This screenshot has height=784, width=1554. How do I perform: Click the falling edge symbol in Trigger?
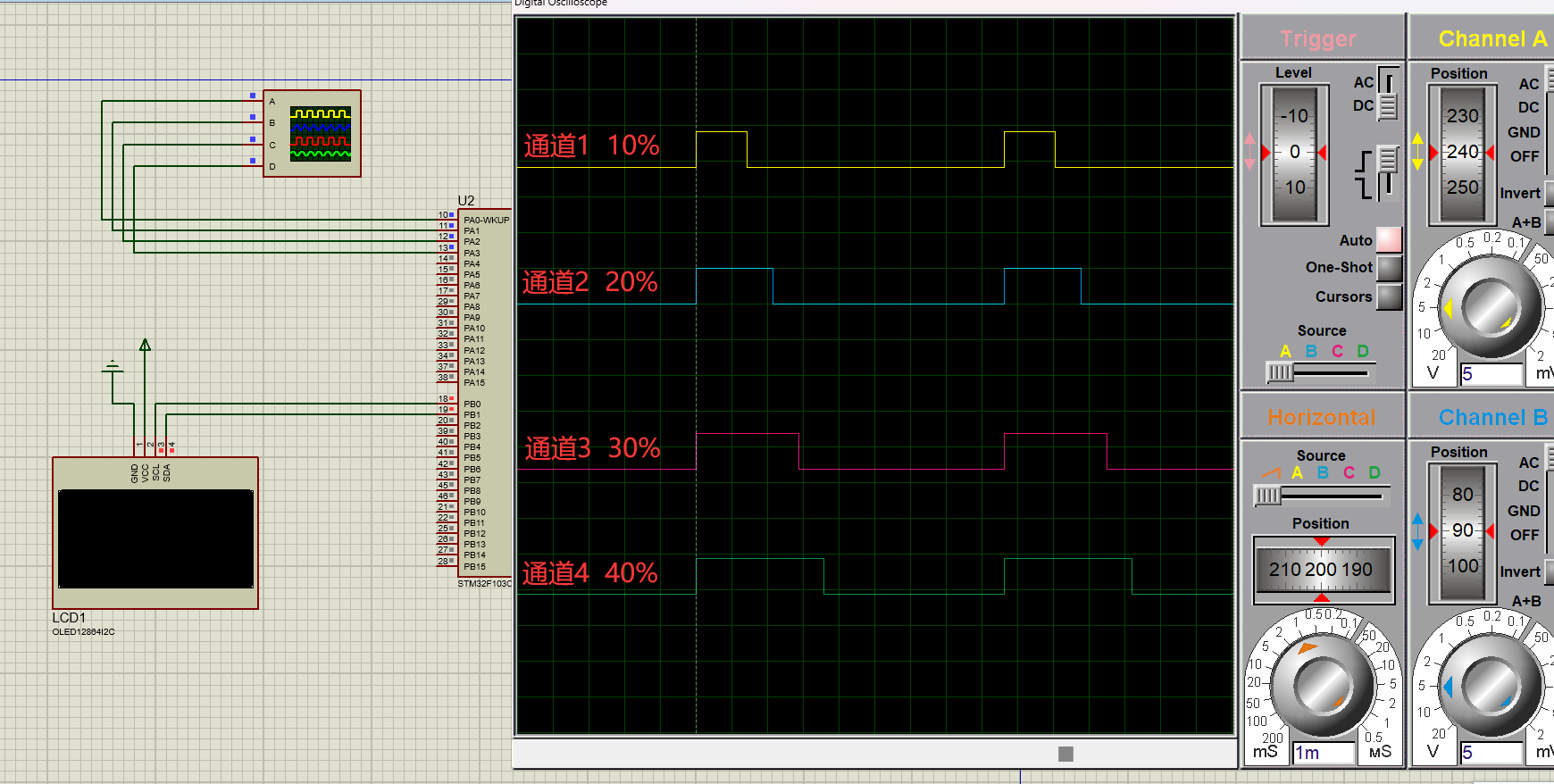pyautogui.click(x=1363, y=188)
